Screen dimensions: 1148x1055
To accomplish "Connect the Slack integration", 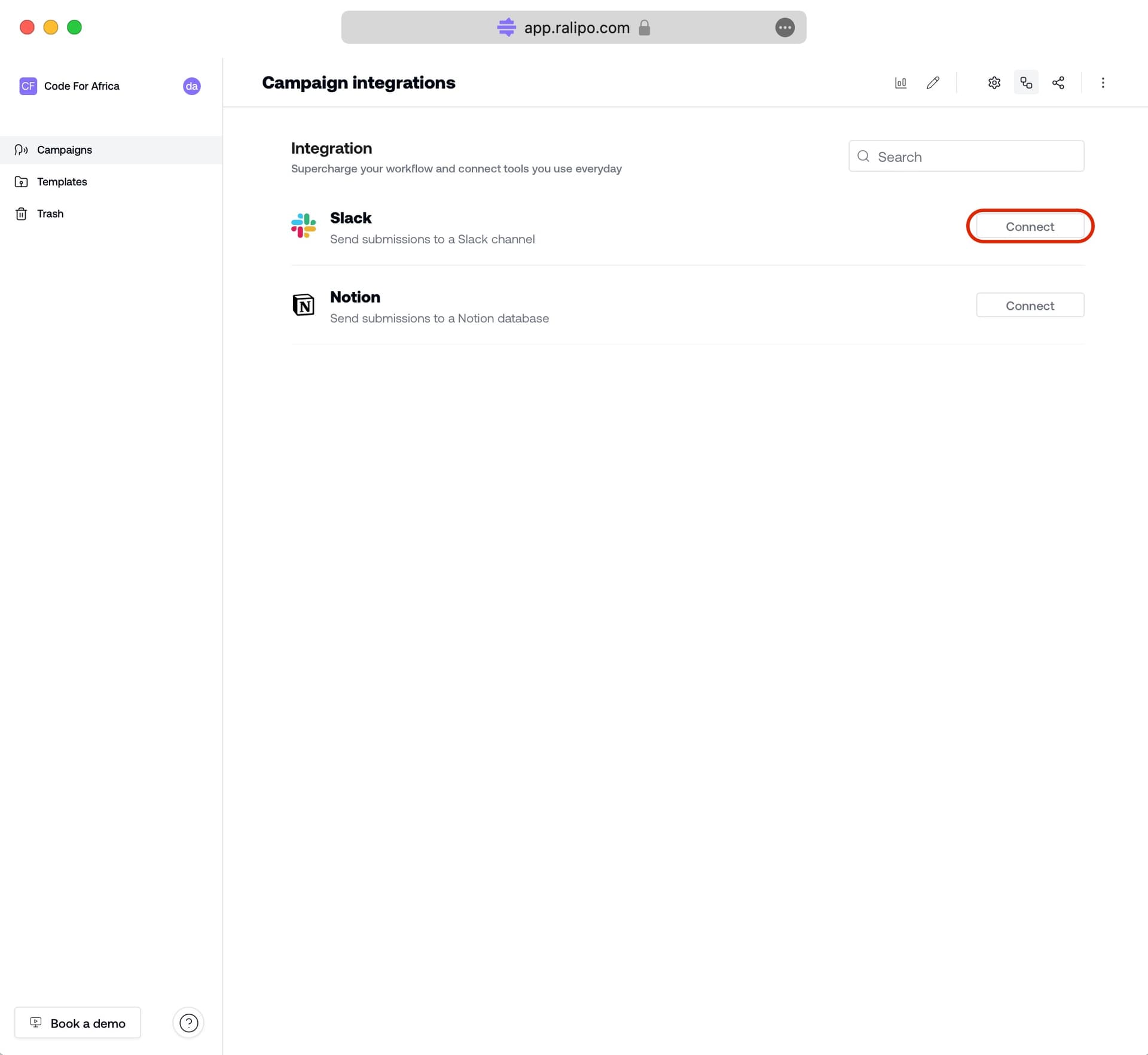I will tap(1030, 227).
